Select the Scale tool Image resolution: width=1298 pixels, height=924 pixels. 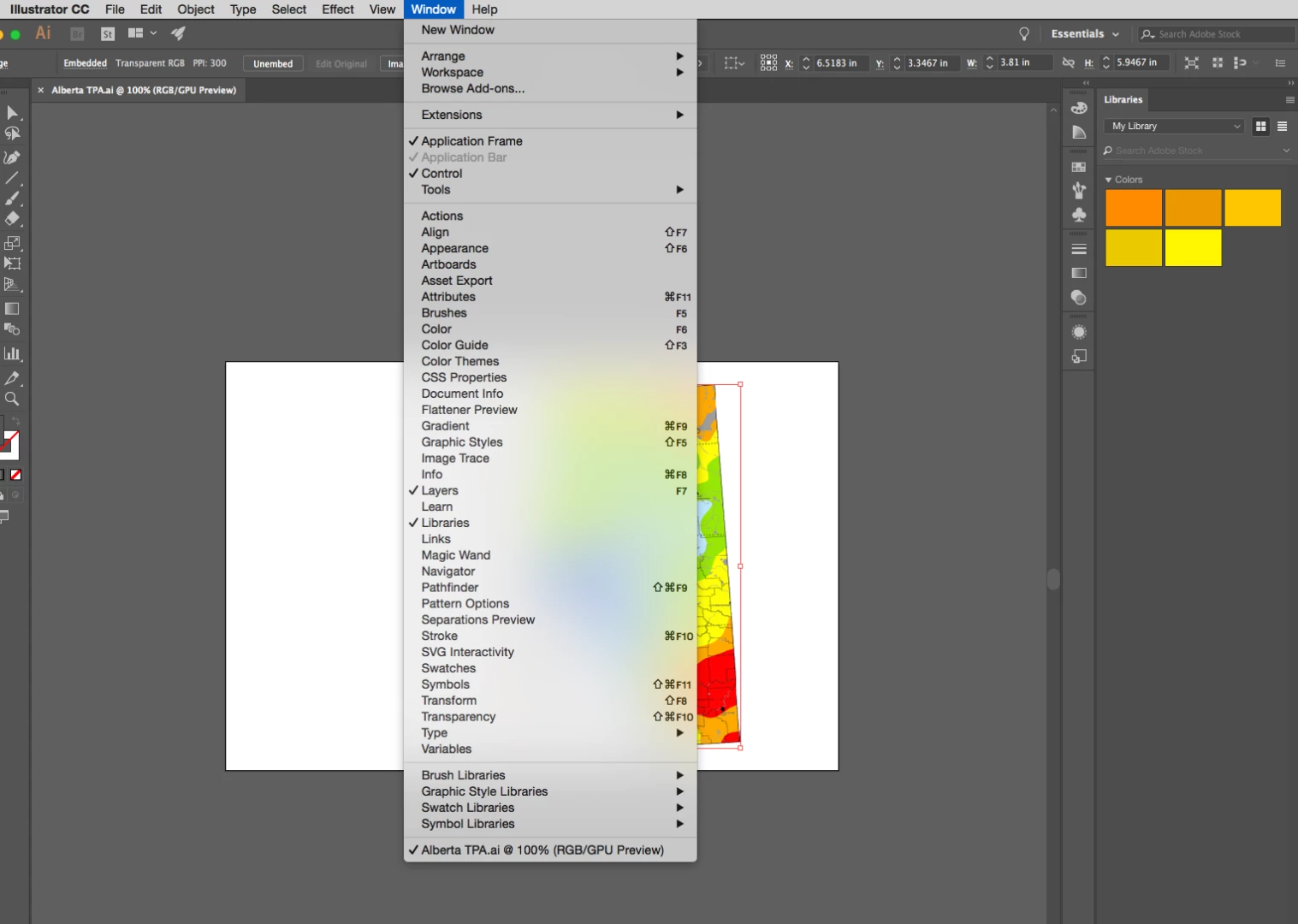click(x=12, y=243)
